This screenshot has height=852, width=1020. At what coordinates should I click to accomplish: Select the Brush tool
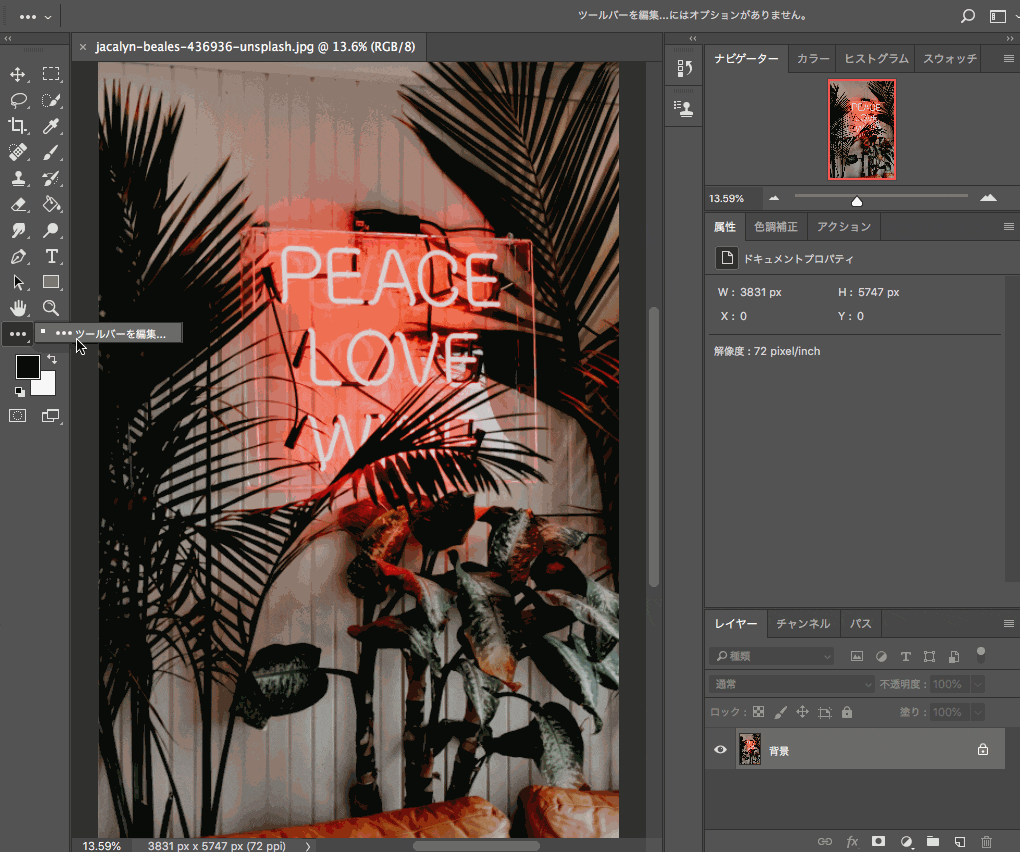tap(51, 152)
